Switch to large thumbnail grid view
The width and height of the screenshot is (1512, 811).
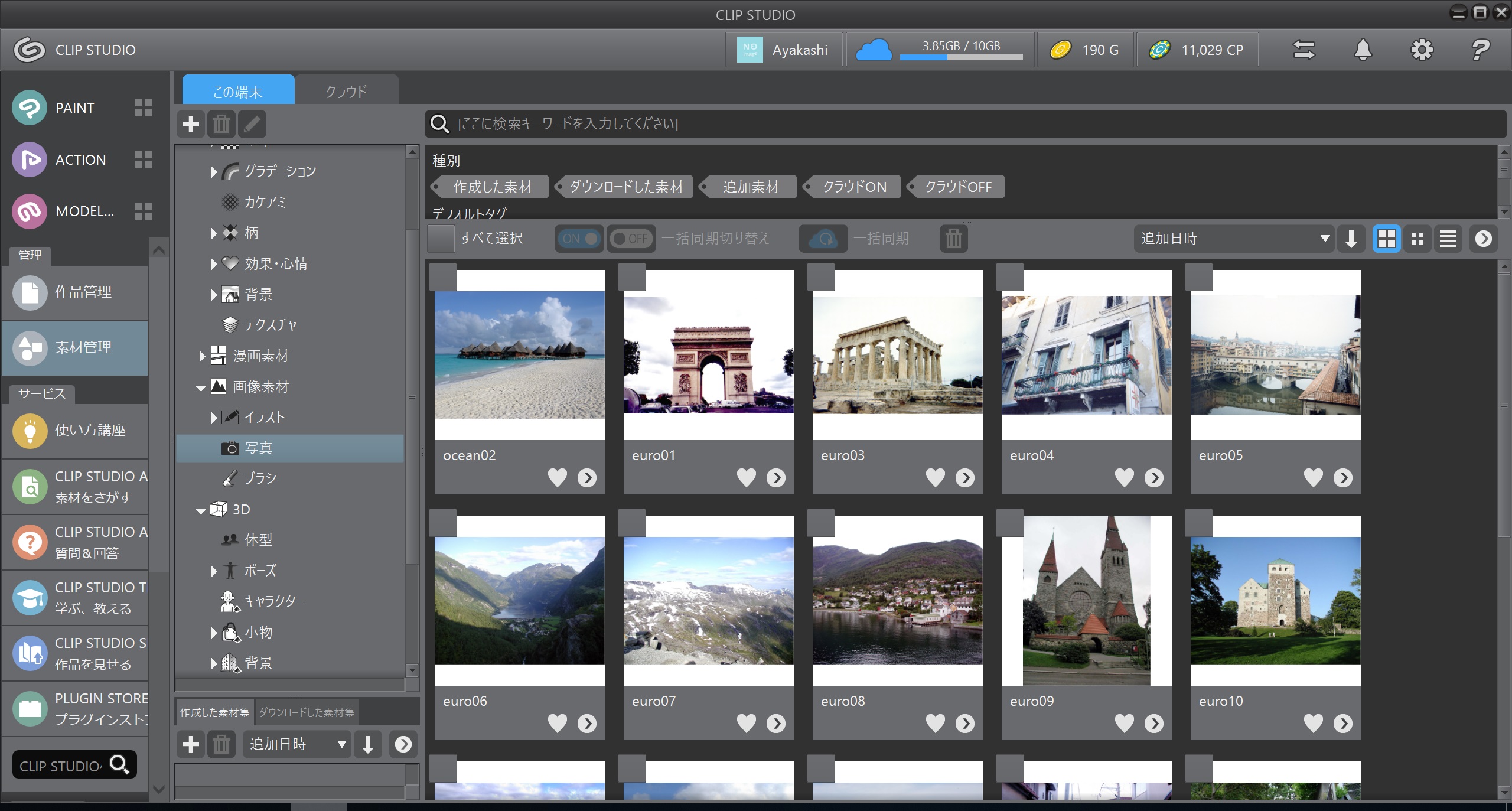[x=1386, y=239]
